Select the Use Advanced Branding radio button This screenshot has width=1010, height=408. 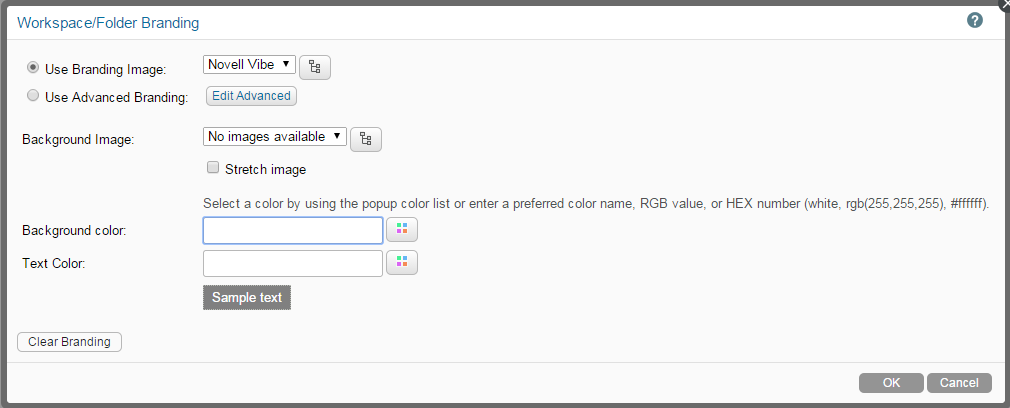coord(34,97)
